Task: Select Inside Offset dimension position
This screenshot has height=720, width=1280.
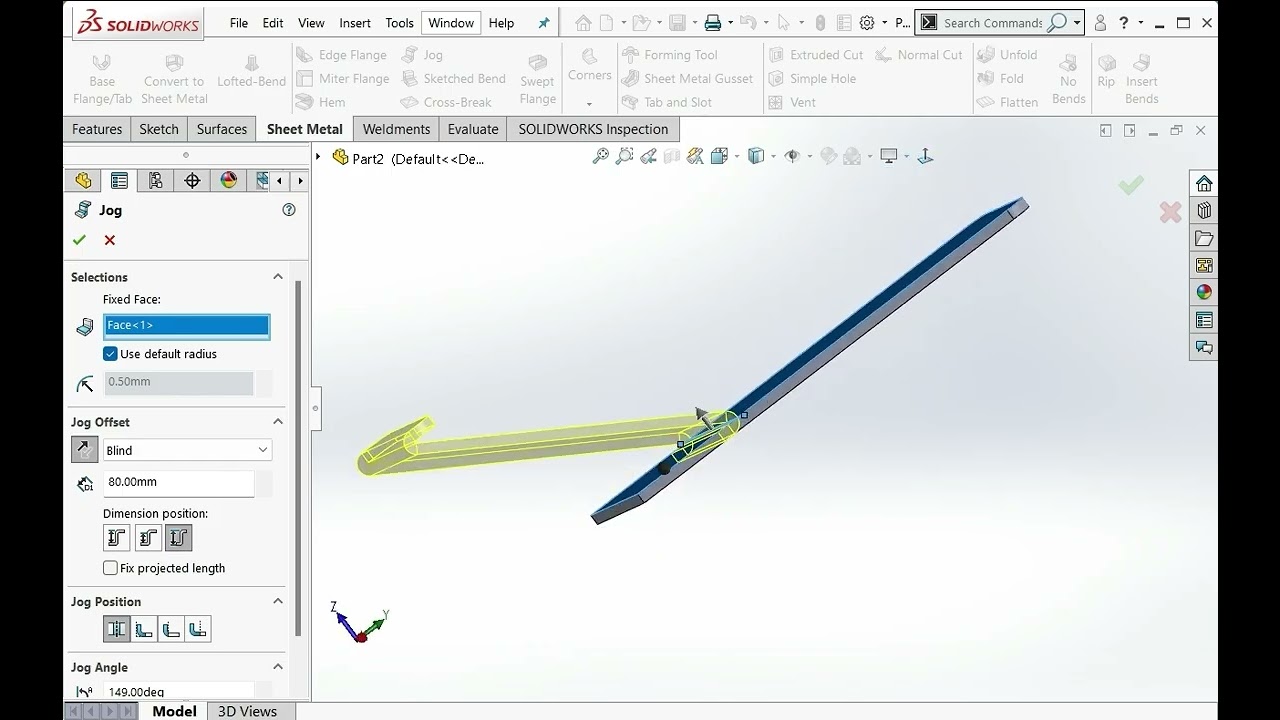Action: [x=148, y=538]
